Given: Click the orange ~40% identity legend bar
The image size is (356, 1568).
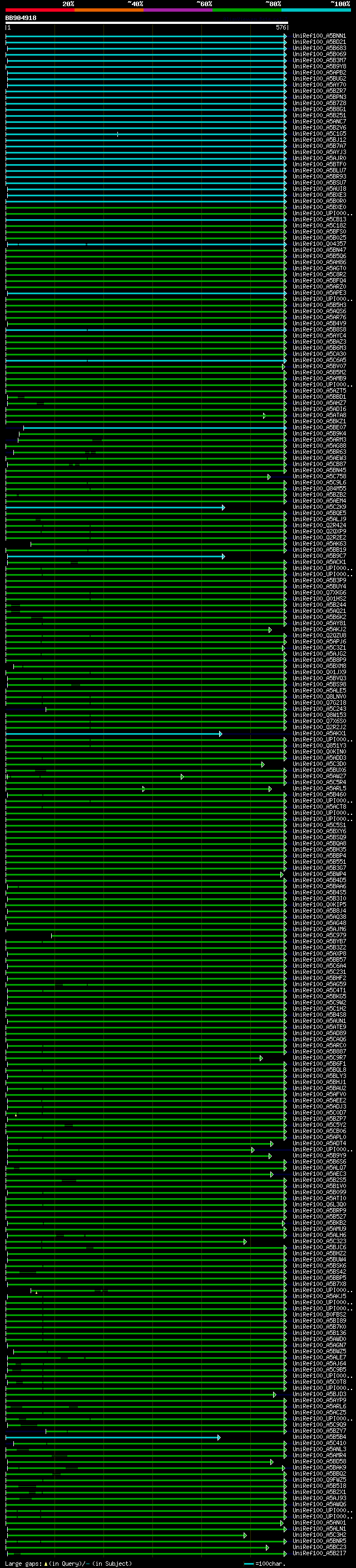Looking at the screenshot, I should (109, 10).
